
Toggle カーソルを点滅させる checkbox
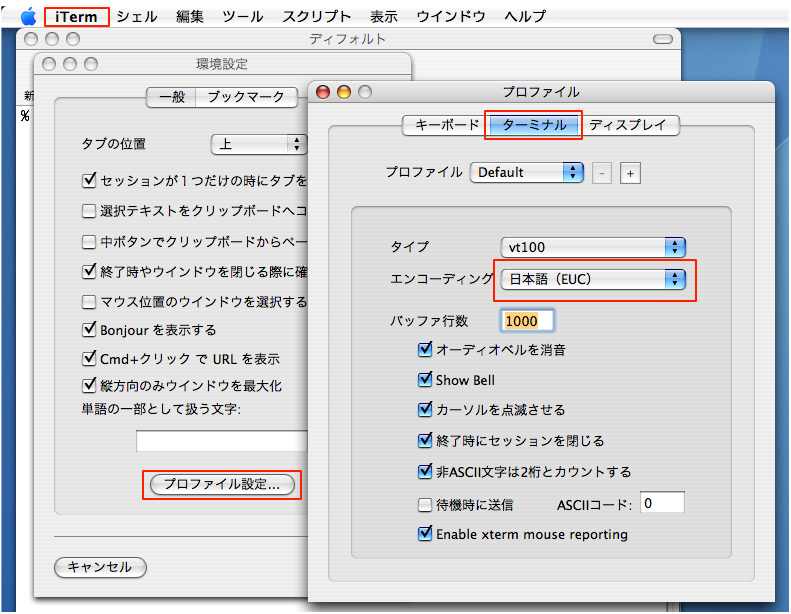(x=425, y=409)
